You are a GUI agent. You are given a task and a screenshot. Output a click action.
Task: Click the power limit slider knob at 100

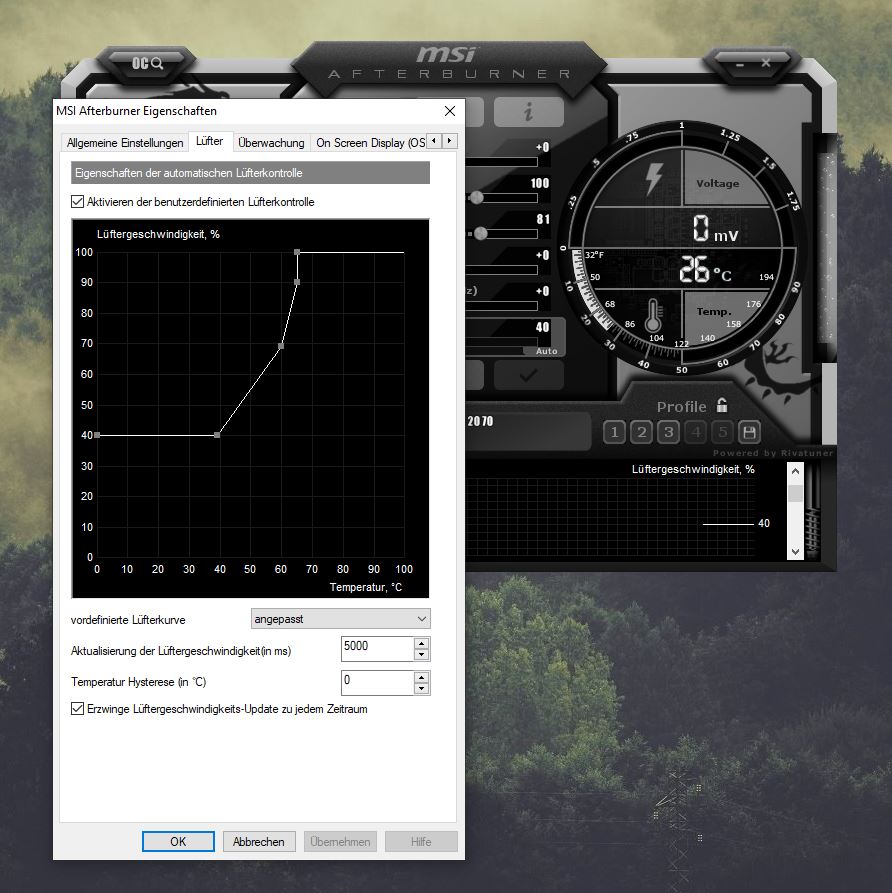476,198
